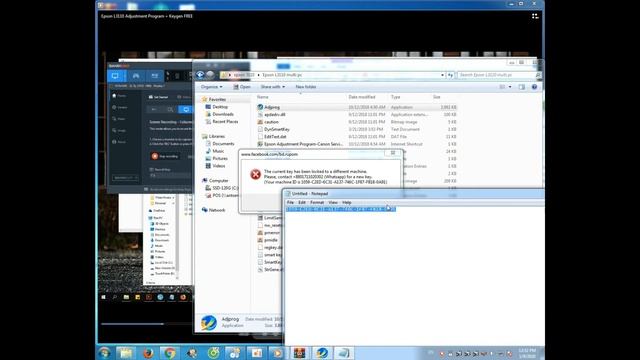Open Explorer help icon

tap(534, 87)
